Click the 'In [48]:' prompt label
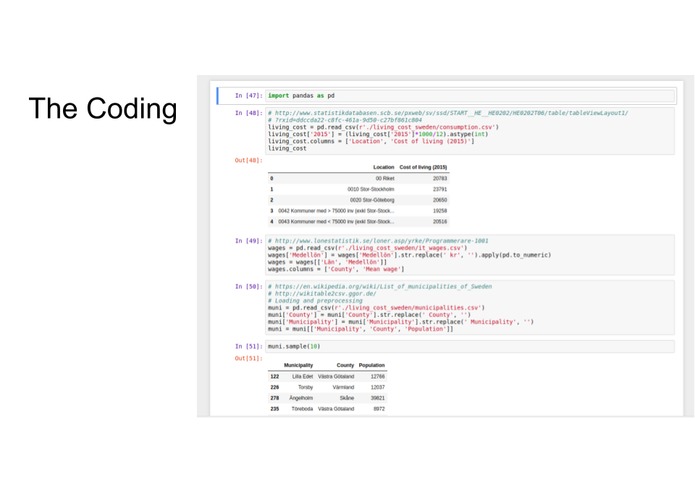695x494 pixels. pos(249,113)
